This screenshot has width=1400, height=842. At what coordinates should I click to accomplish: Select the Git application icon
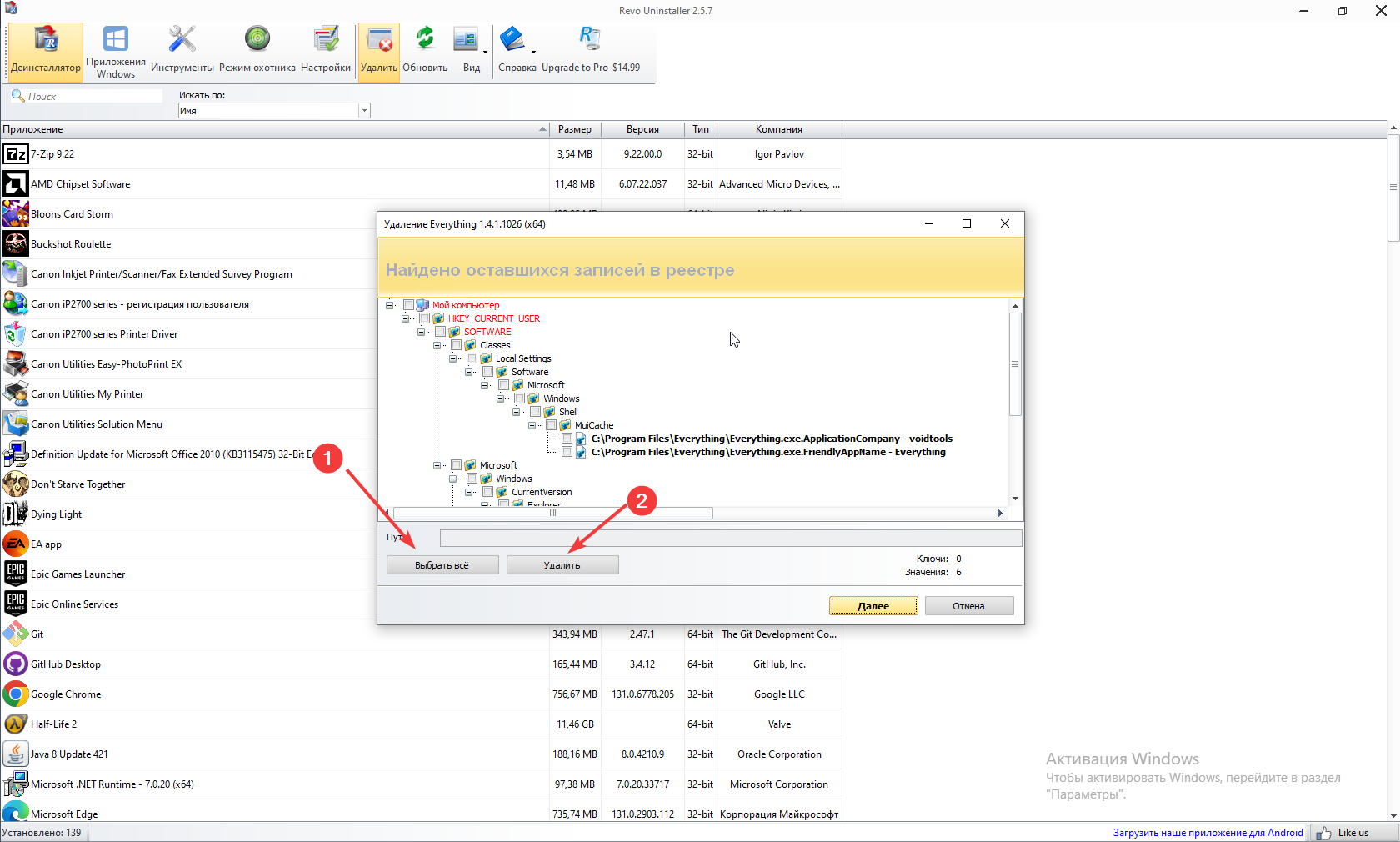coord(15,634)
